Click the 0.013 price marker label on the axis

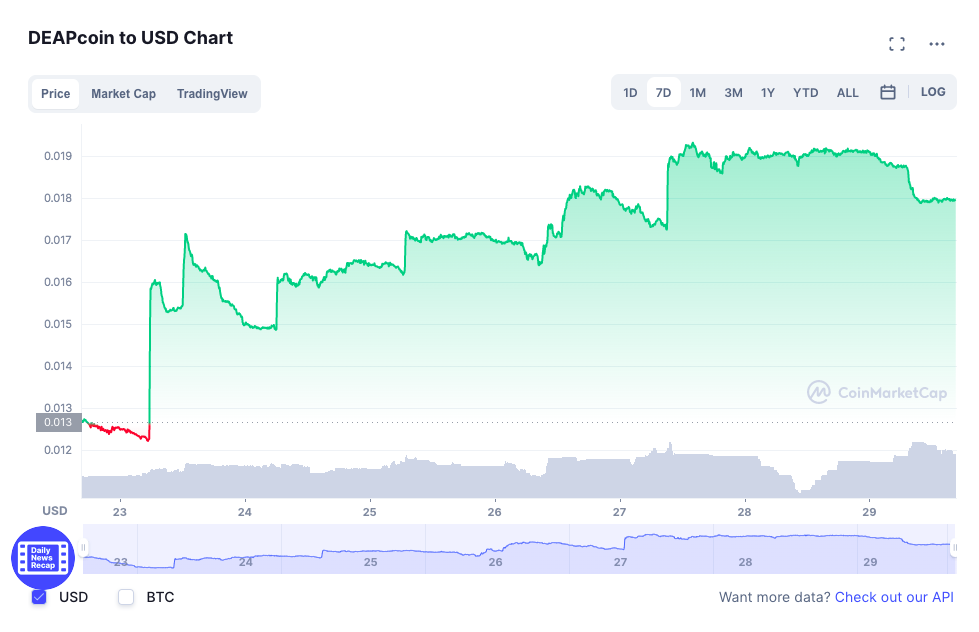click(59, 422)
